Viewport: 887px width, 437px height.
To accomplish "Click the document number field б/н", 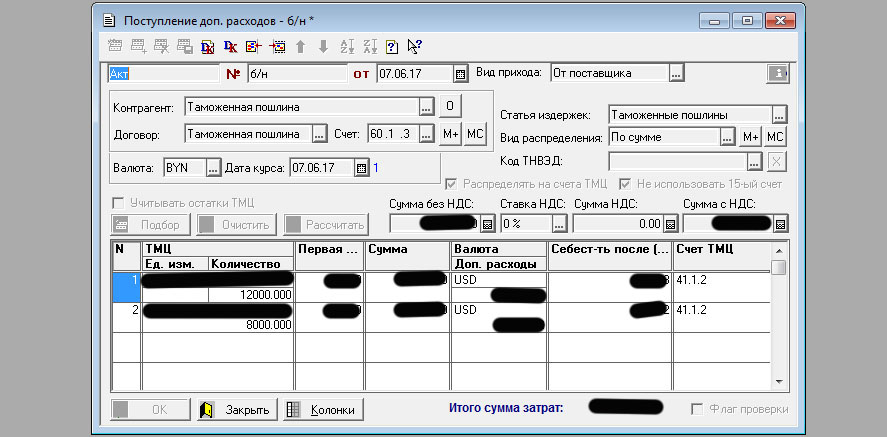I will pyautogui.click(x=296, y=73).
